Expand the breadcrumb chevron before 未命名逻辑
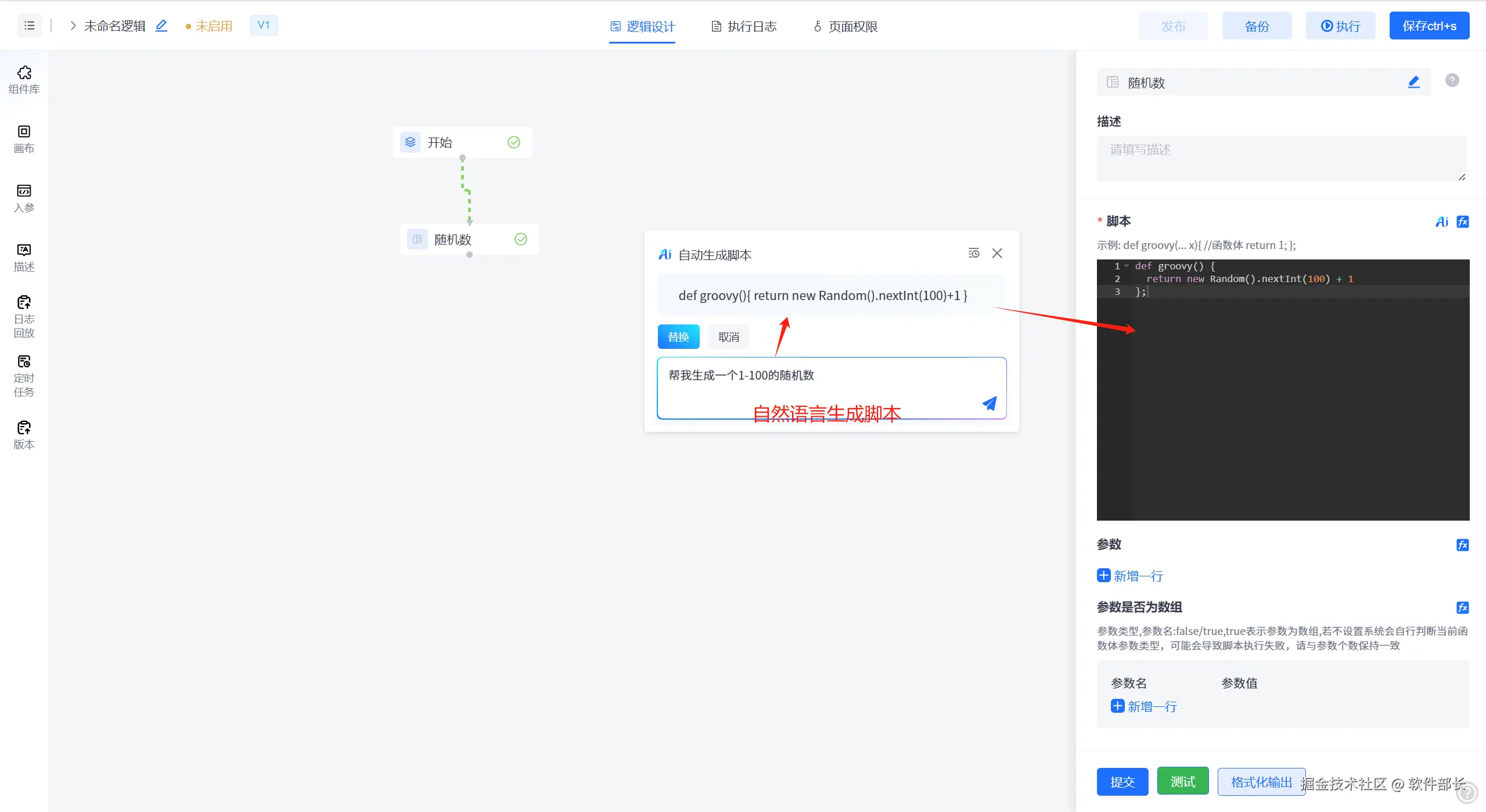 (x=73, y=26)
